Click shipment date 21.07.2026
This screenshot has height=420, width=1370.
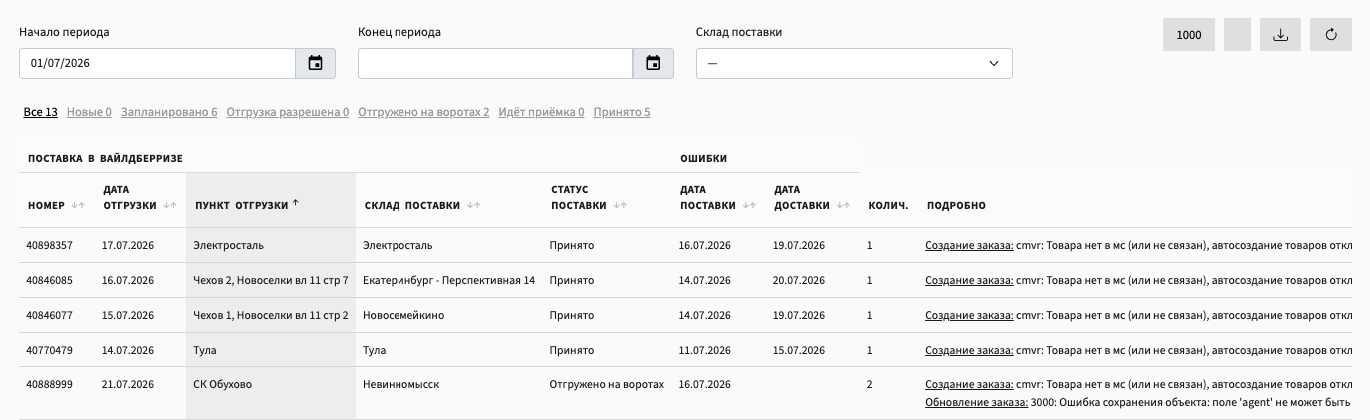coord(128,384)
